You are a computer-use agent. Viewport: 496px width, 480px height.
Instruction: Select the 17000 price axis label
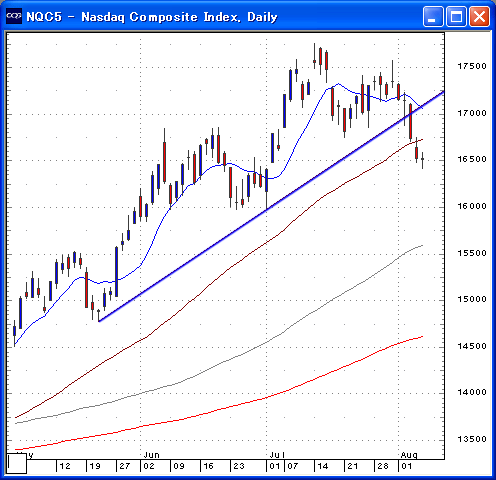[472, 113]
